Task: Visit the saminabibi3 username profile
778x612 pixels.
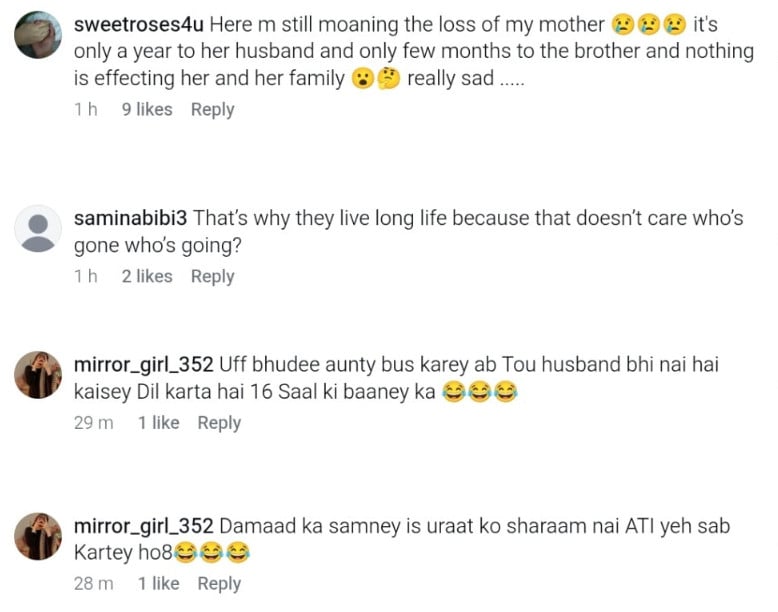Action: [x=129, y=218]
